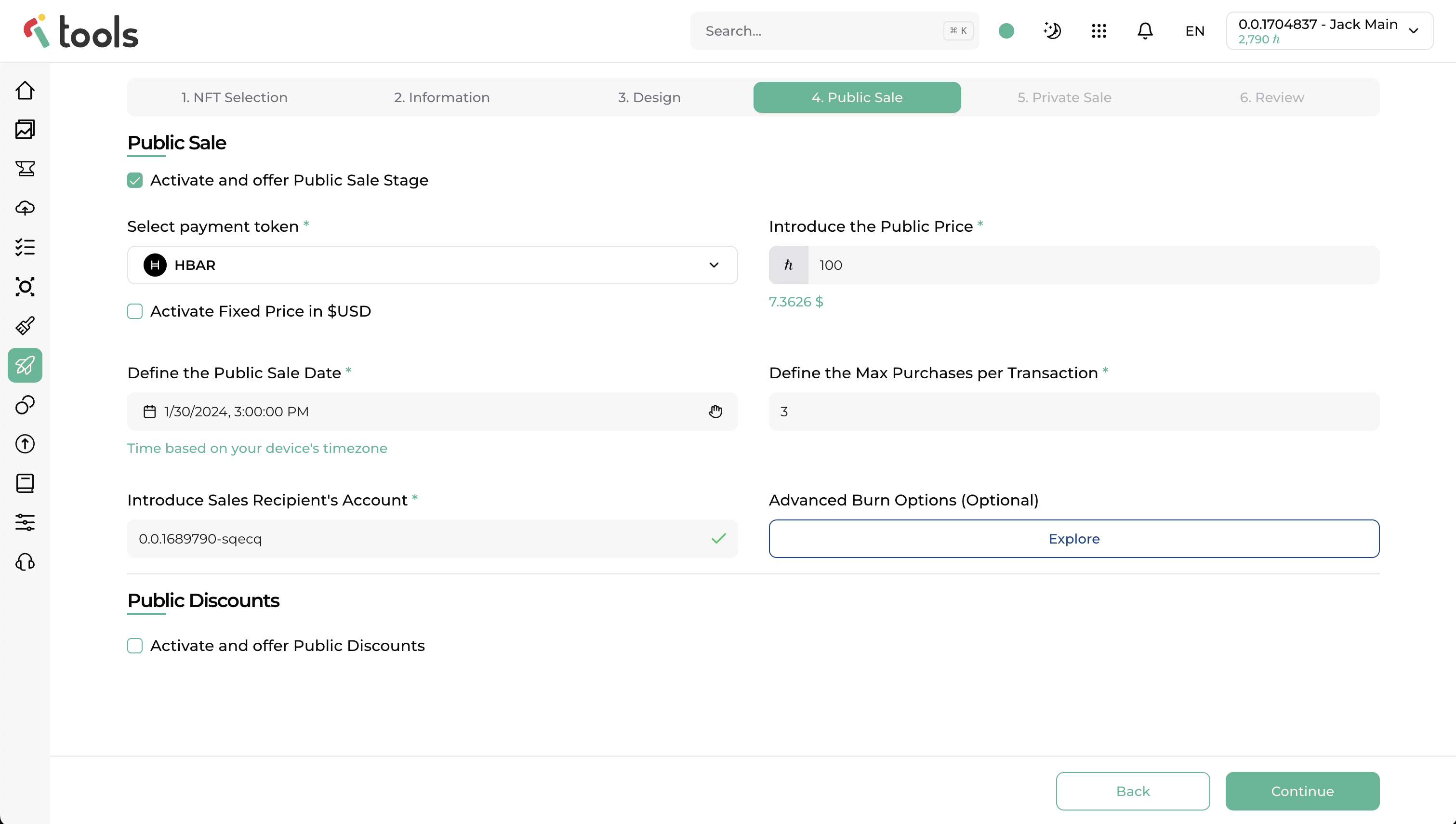Open the Jack Main account dropdown
Viewport: 1456px width, 824px height.
coord(1329,30)
